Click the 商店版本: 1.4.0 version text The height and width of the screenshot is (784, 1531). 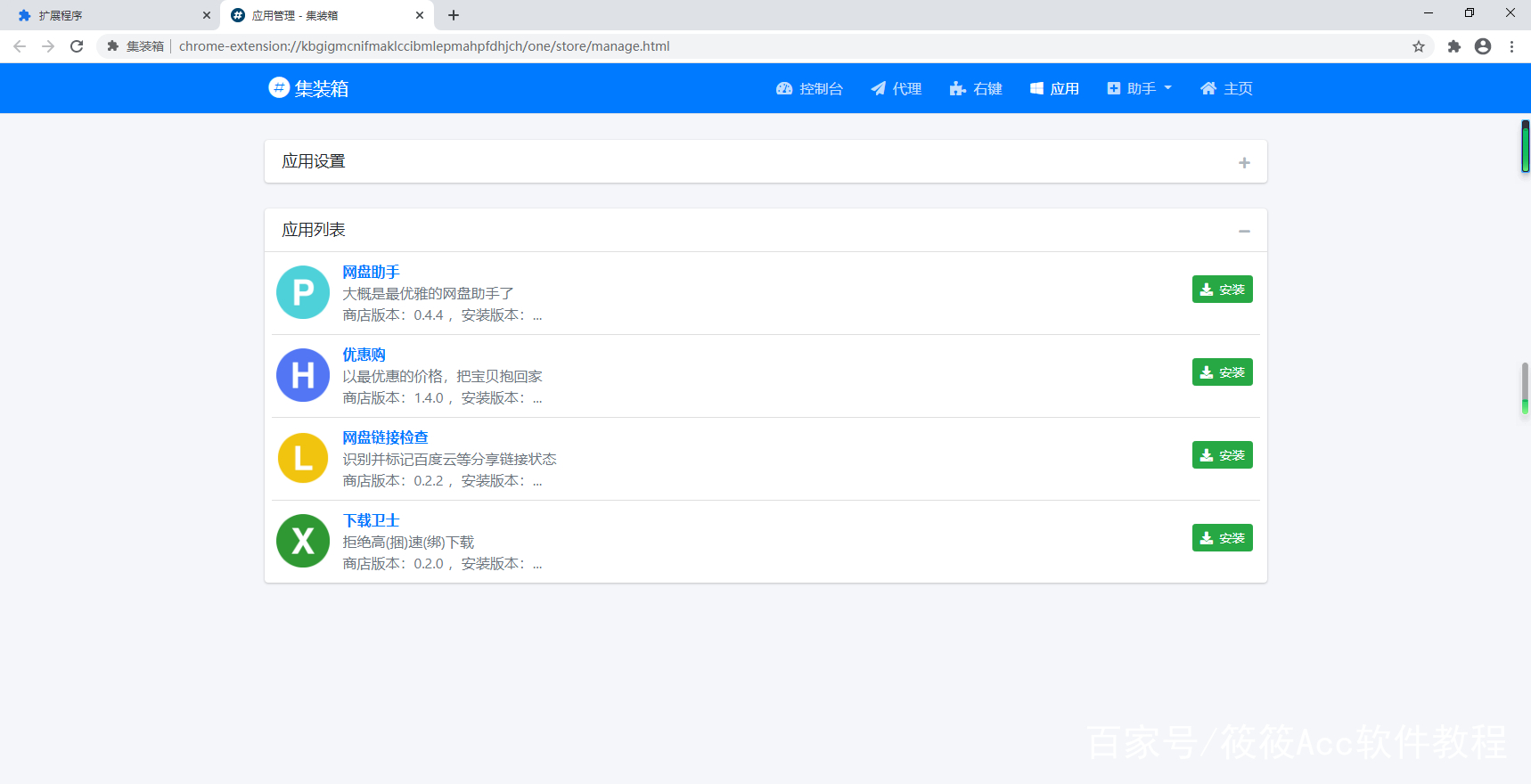393,397
